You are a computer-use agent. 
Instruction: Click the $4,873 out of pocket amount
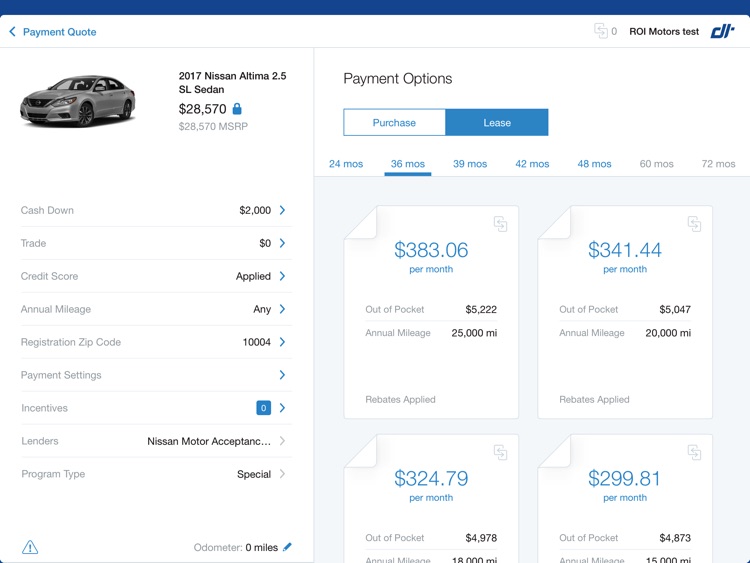click(x=675, y=538)
